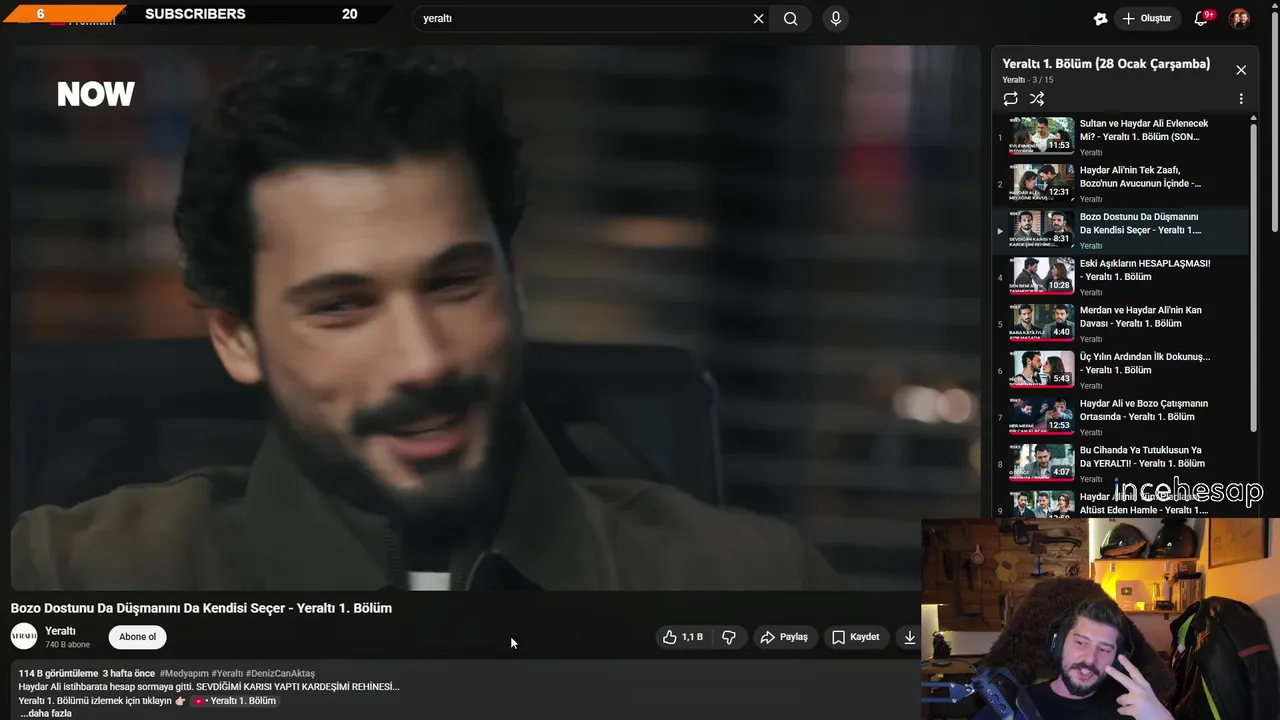Play Sultan ve Haydar Ali Evlenecek Mi video
1280x720 pixels.
tap(1122, 137)
